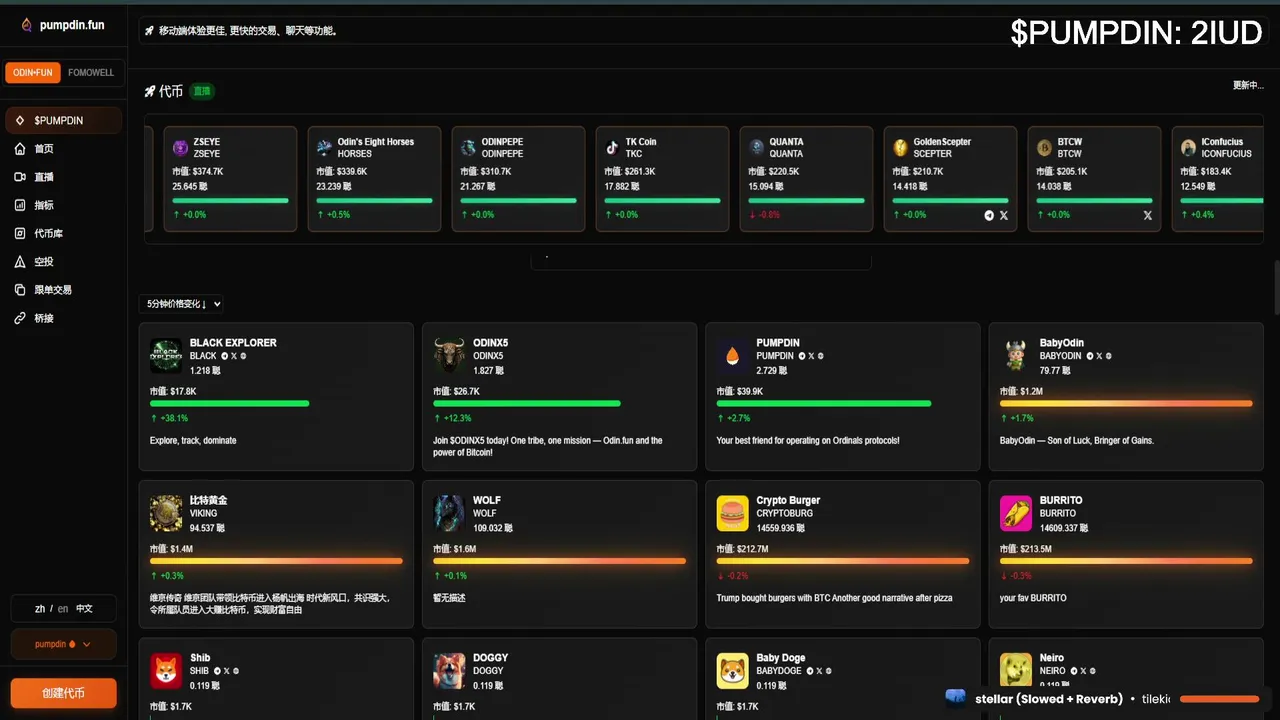The image size is (1280, 720).
Task: Open X link on PUMPDIN card
Action: point(810,356)
